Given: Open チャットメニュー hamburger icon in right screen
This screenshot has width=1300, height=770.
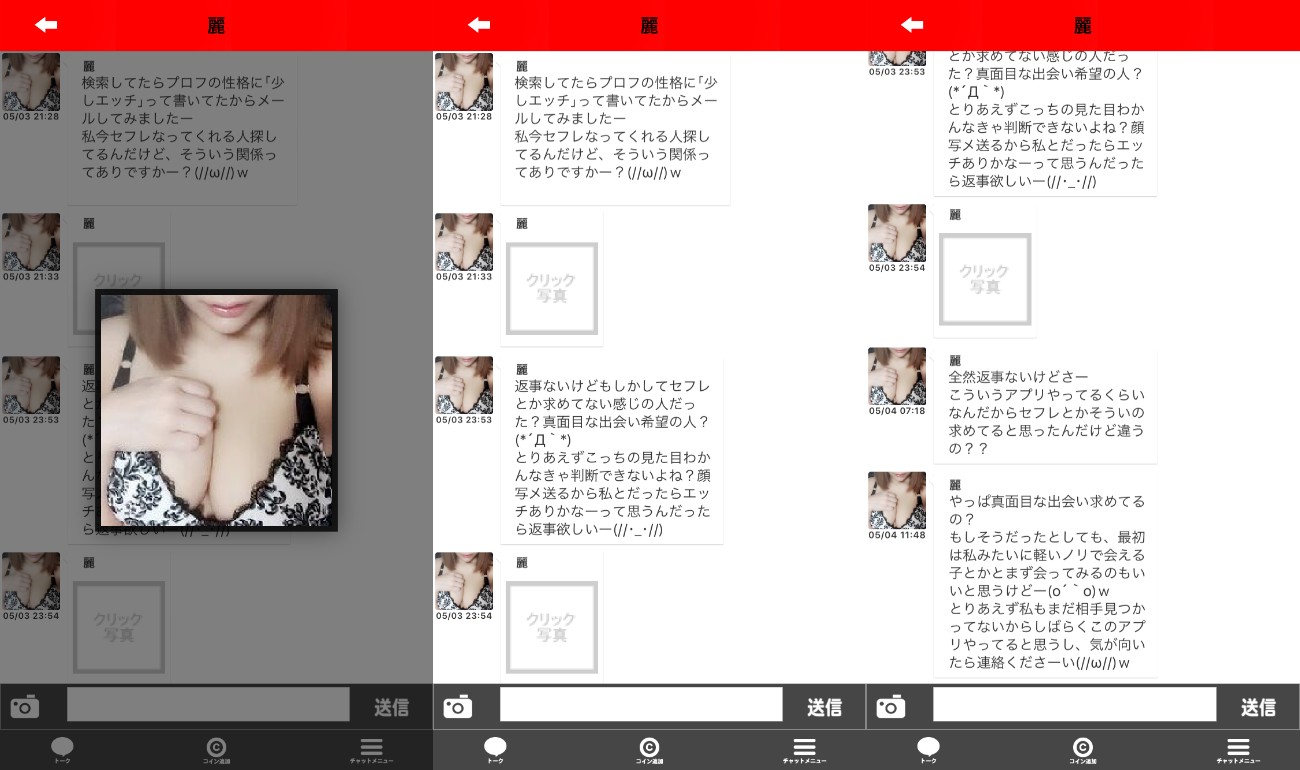Looking at the screenshot, I should [x=1237, y=749].
